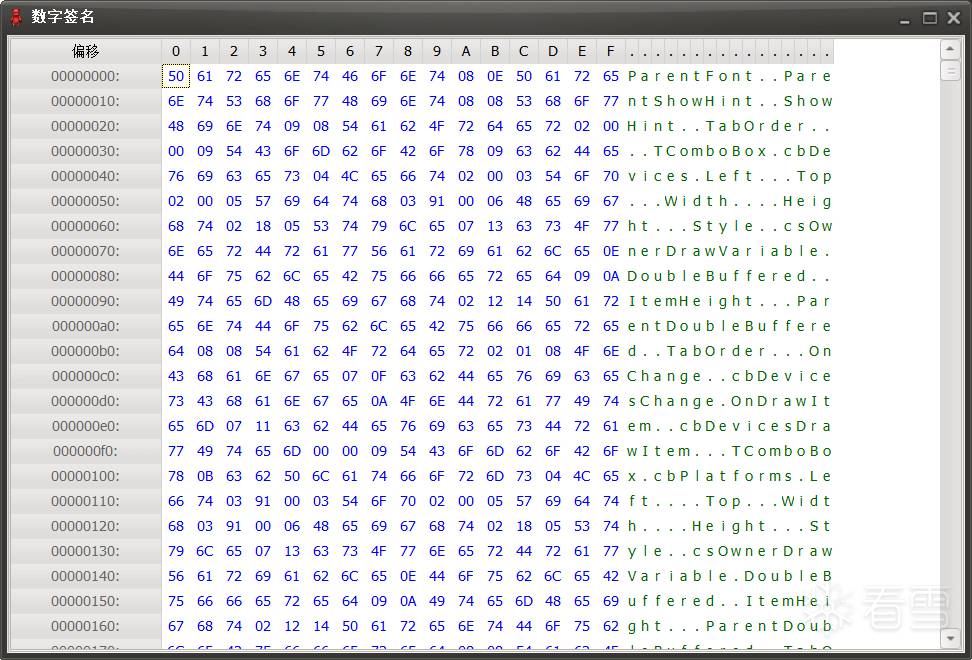Select the highlighted byte 50 at offset 00000000

[x=176, y=76]
